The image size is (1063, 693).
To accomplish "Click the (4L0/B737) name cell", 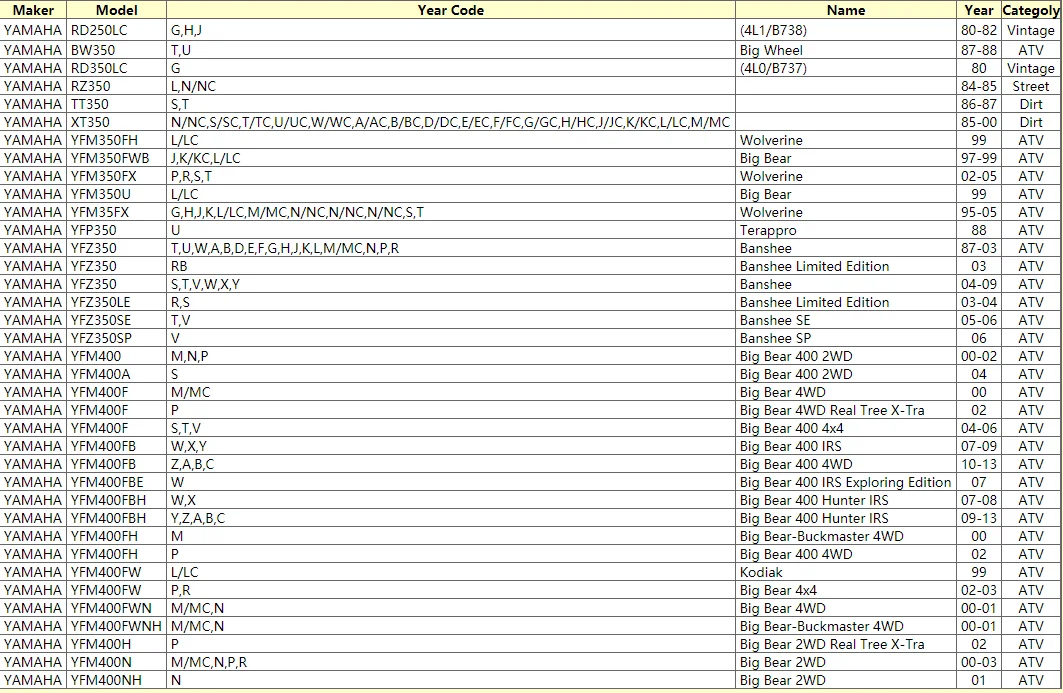I will (x=845, y=68).
